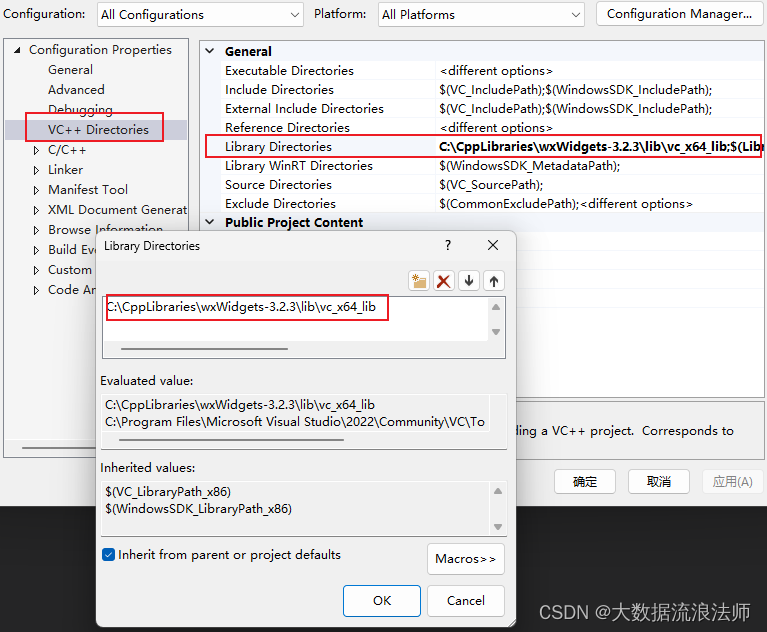The width and height of the screenshot is (767, 632).
Task: Move line up with the up arrow icon
Action: (494, 281)
